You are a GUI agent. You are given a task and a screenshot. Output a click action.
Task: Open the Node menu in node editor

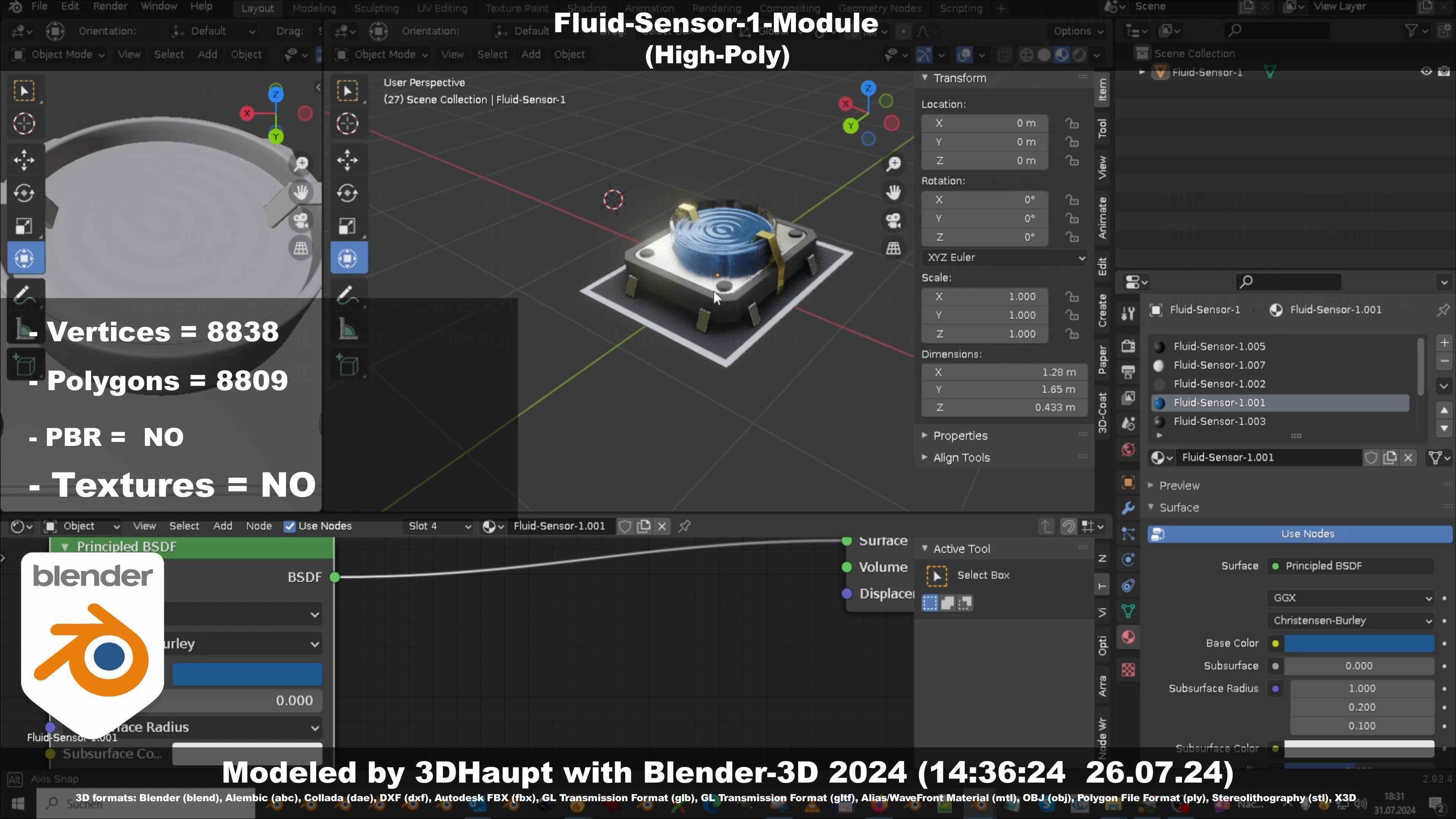pyautogui.click(x=259, y=526)
